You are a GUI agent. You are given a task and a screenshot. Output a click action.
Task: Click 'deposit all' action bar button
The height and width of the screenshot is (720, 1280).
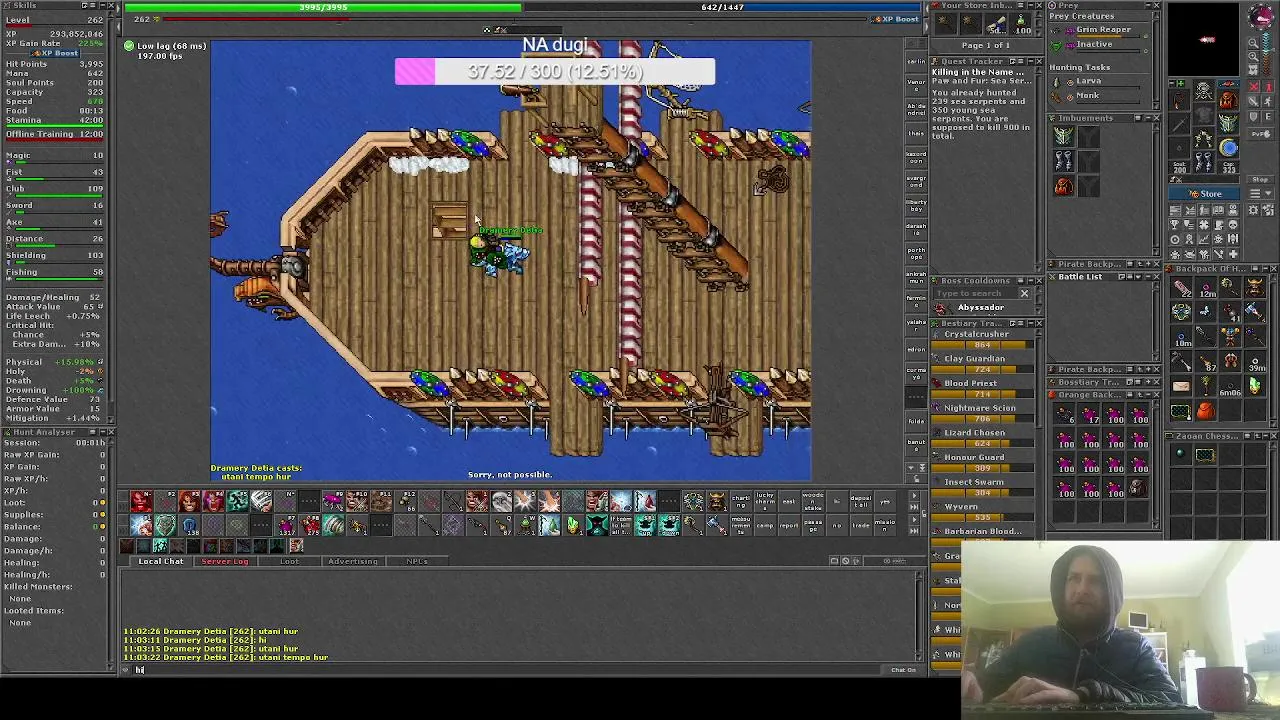coord(861,501)
